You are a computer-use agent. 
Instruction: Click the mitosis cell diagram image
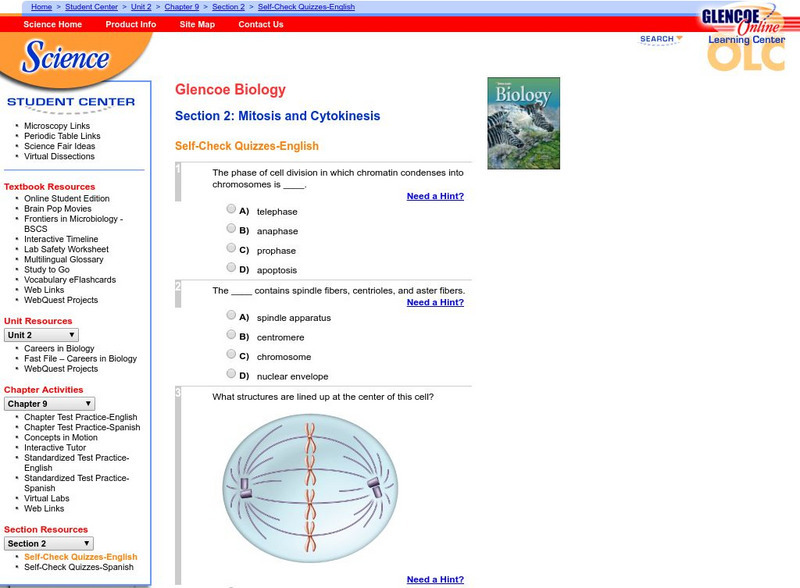click(310, 488)
